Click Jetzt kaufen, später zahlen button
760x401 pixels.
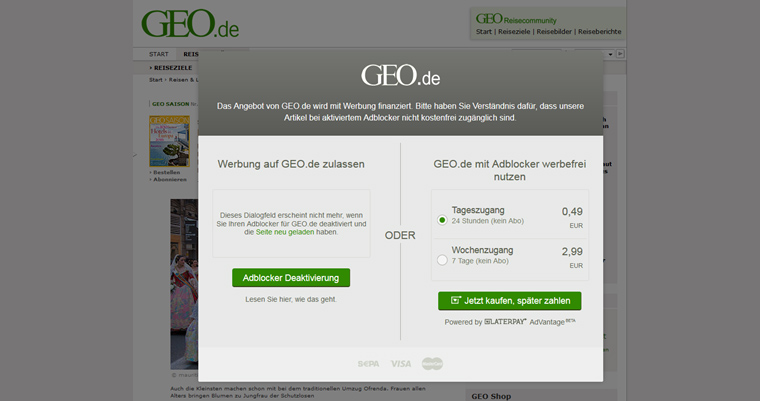click(509, 301)
